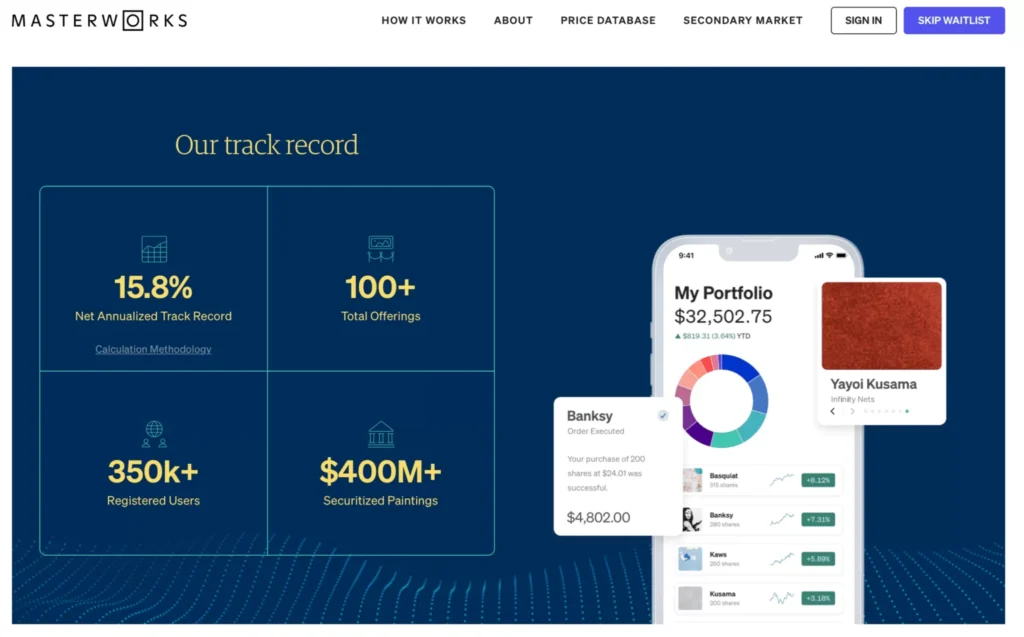Click the portfolio donut chart
Screen dimensions: 1024x637
click(722, 401)
